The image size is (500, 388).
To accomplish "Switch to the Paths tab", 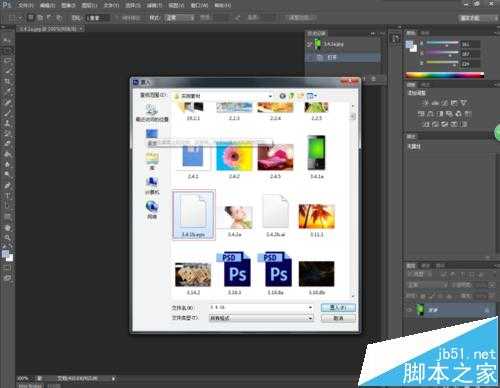I will click(x=440, y=266).
